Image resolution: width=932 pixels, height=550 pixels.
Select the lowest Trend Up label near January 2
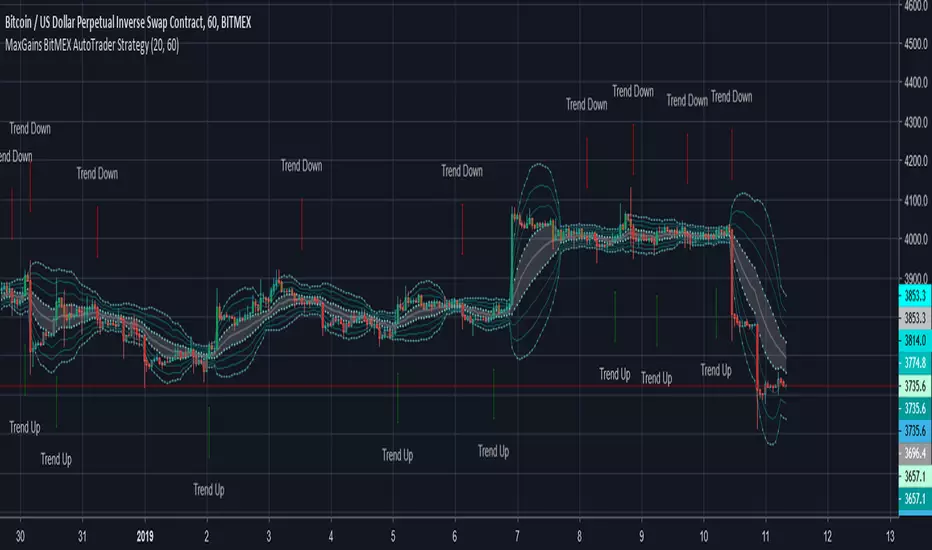pos(208,490)
